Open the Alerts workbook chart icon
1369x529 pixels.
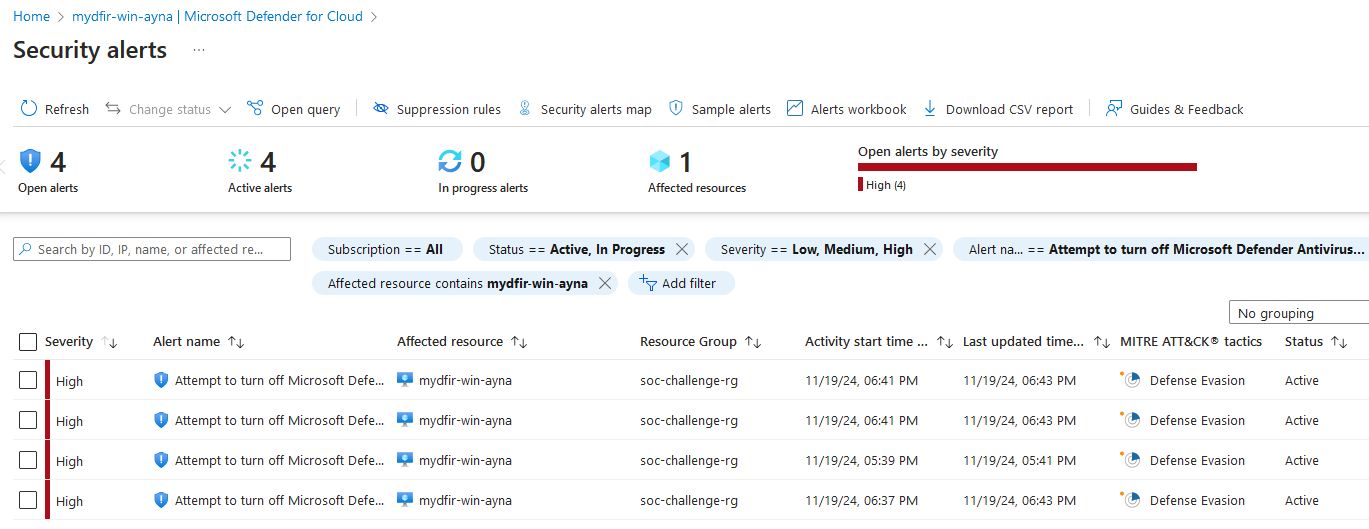point(795,109)
